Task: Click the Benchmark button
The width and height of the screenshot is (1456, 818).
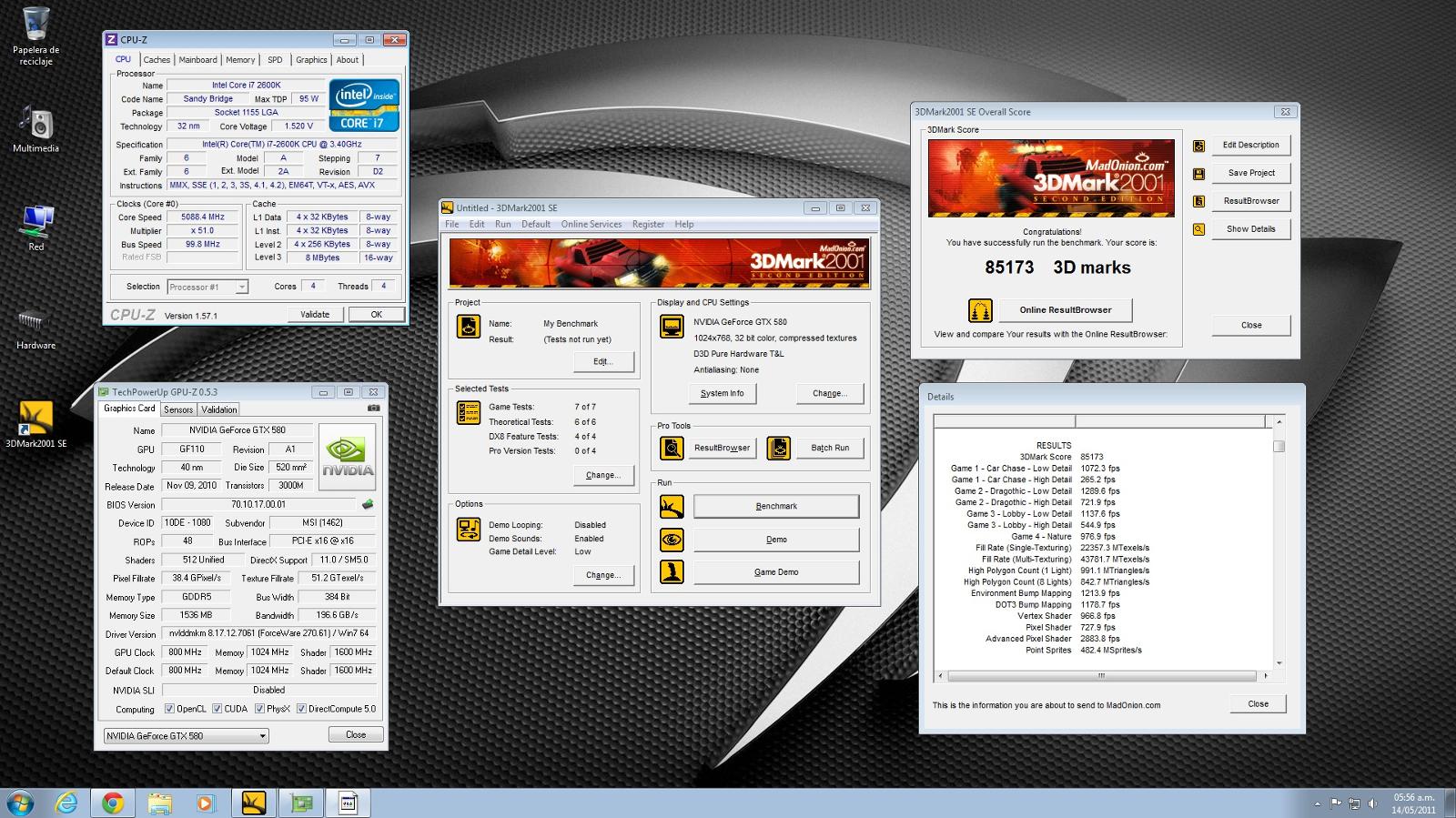Action: (776, 507)
